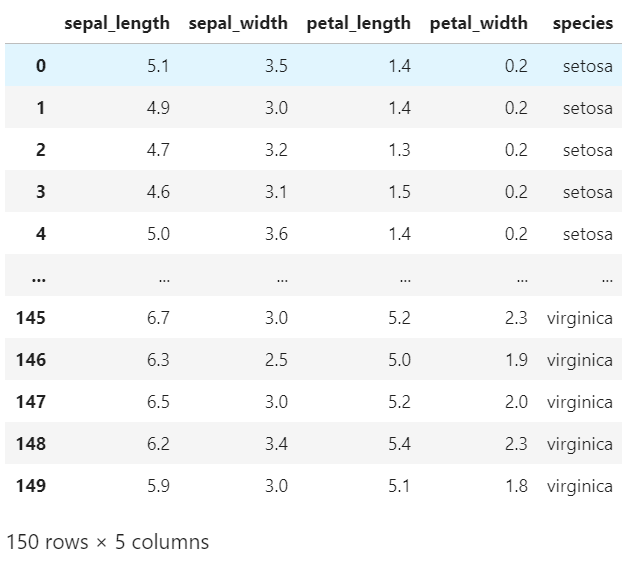This screenshot has width=639, height=567.
Task: Click the sepal_length column header
Action: tap(117, 24)
